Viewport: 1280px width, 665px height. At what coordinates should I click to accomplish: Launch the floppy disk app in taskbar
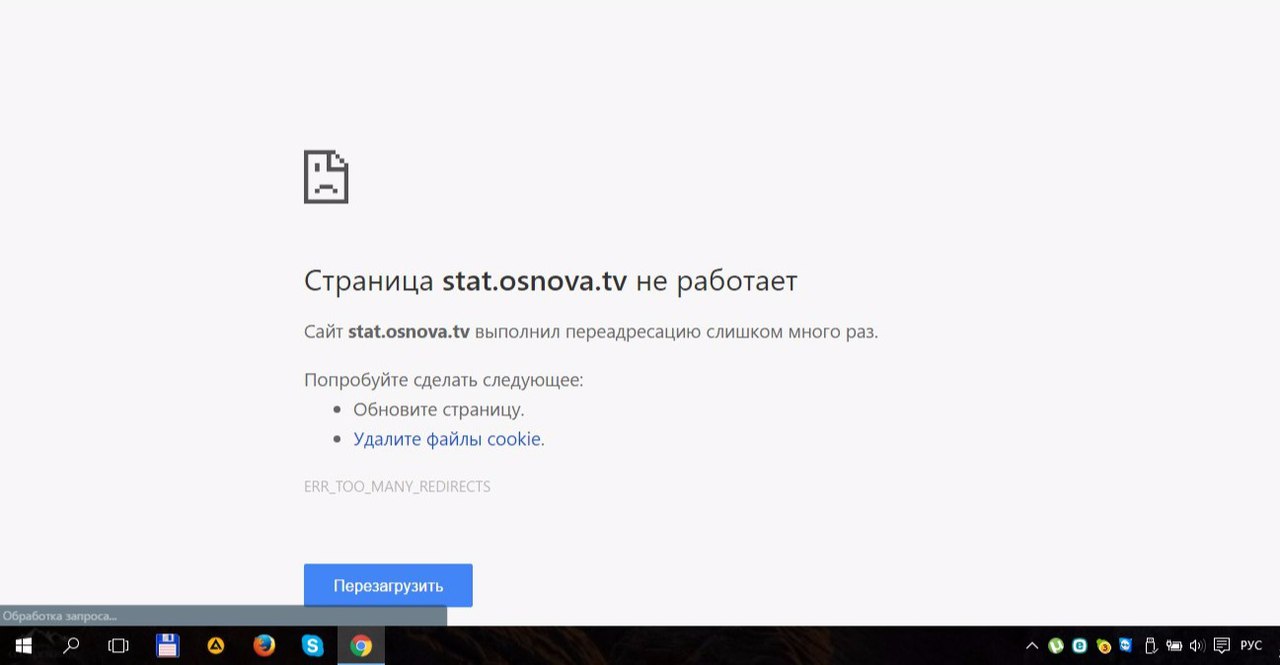pyautogui.click(x=167, y=646)
